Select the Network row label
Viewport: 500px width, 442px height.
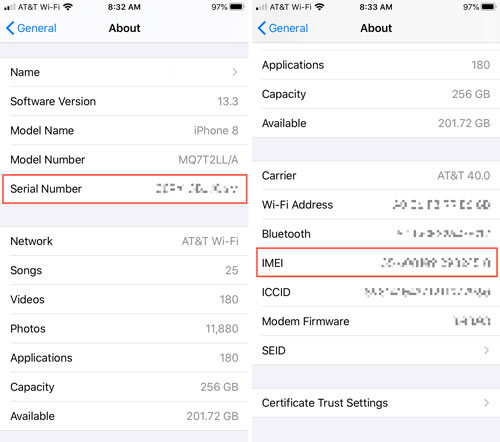(31, 241)
